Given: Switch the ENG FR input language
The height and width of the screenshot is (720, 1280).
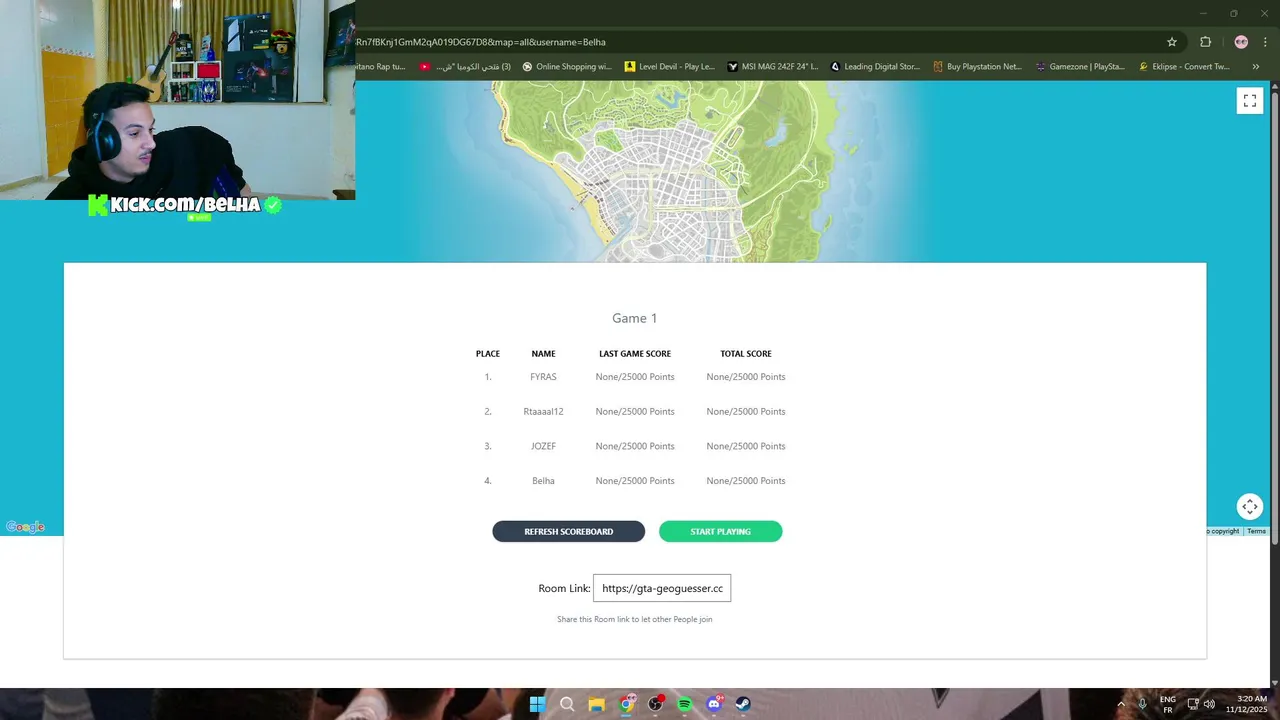Looking at the screenshot, I should pyautogui.click(x=1167, y=704).
